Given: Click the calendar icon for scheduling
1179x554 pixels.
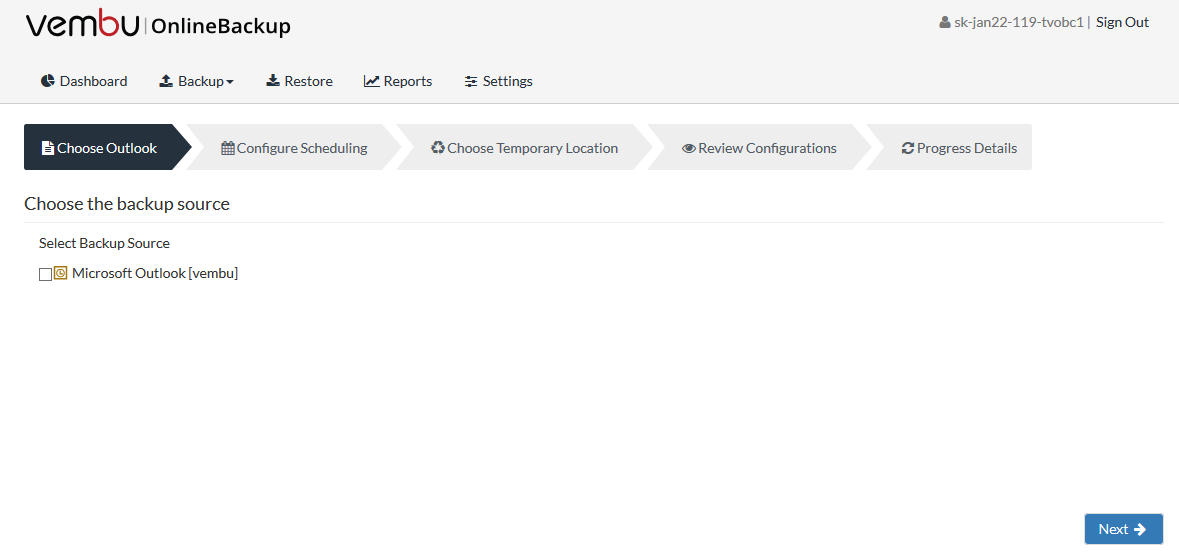Looking at the screenshot, I should click(228, 148).
